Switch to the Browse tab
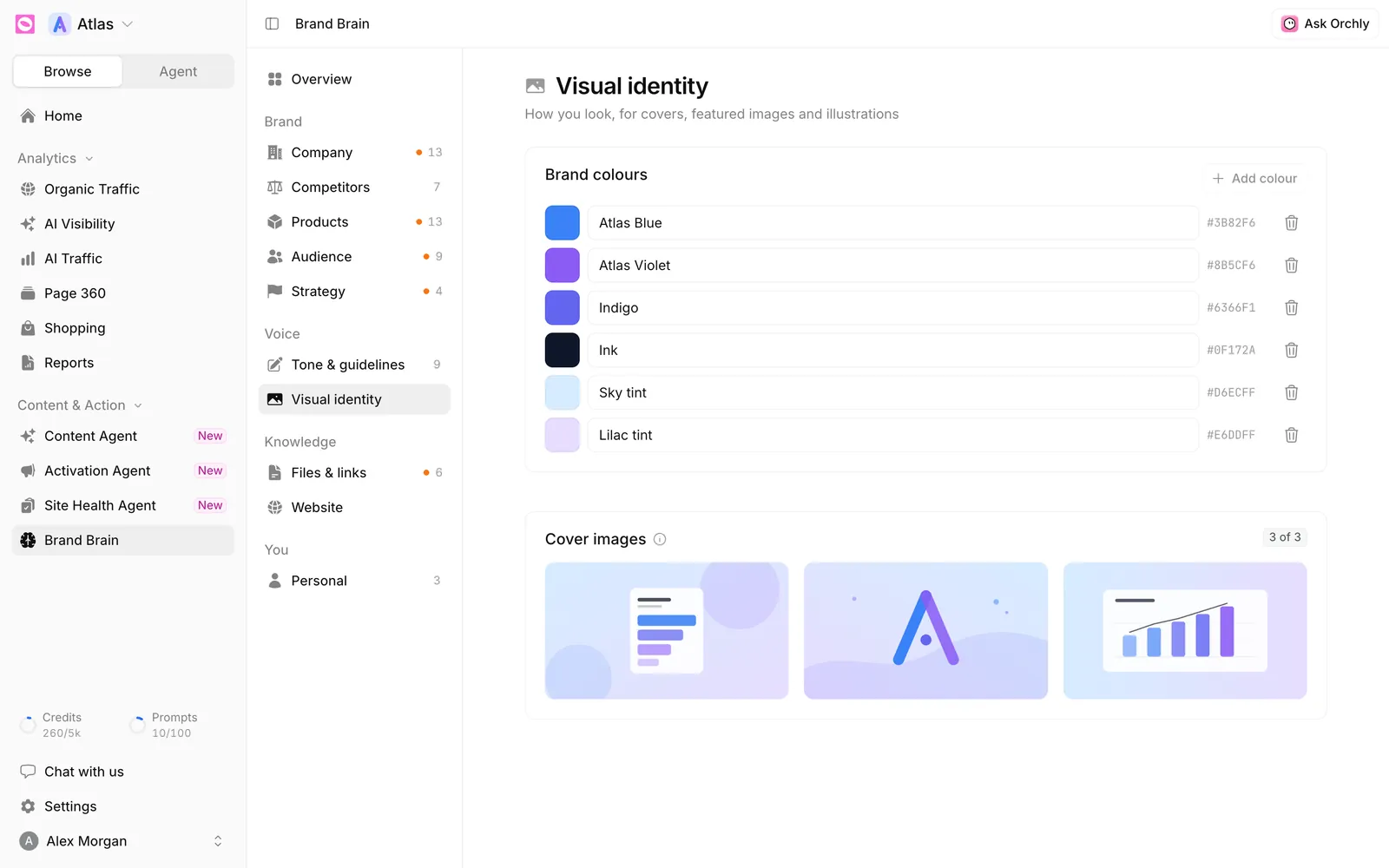 pos(68,71)
